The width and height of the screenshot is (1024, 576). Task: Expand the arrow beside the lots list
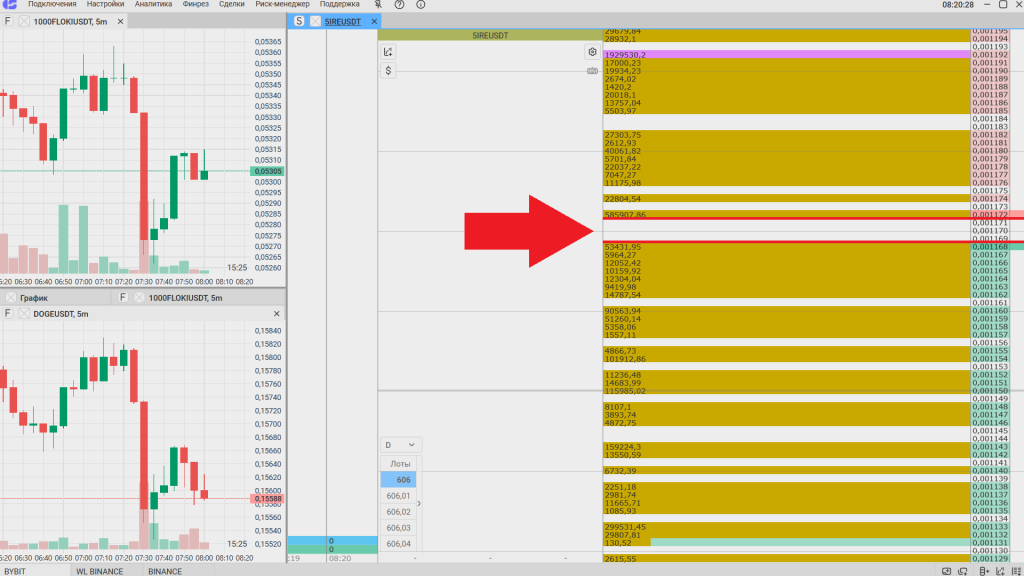(419, 503)
